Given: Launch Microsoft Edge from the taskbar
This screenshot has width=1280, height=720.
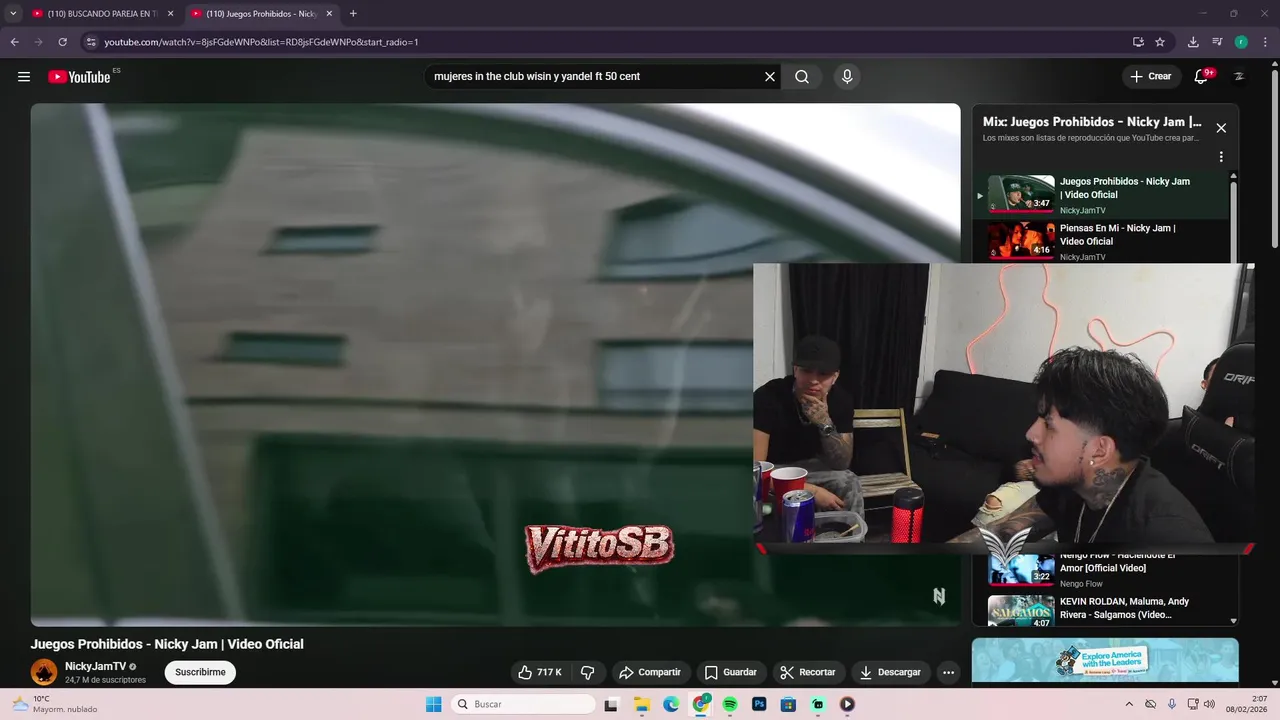Looking at the screenshot, I should click(x=671, y=704).
